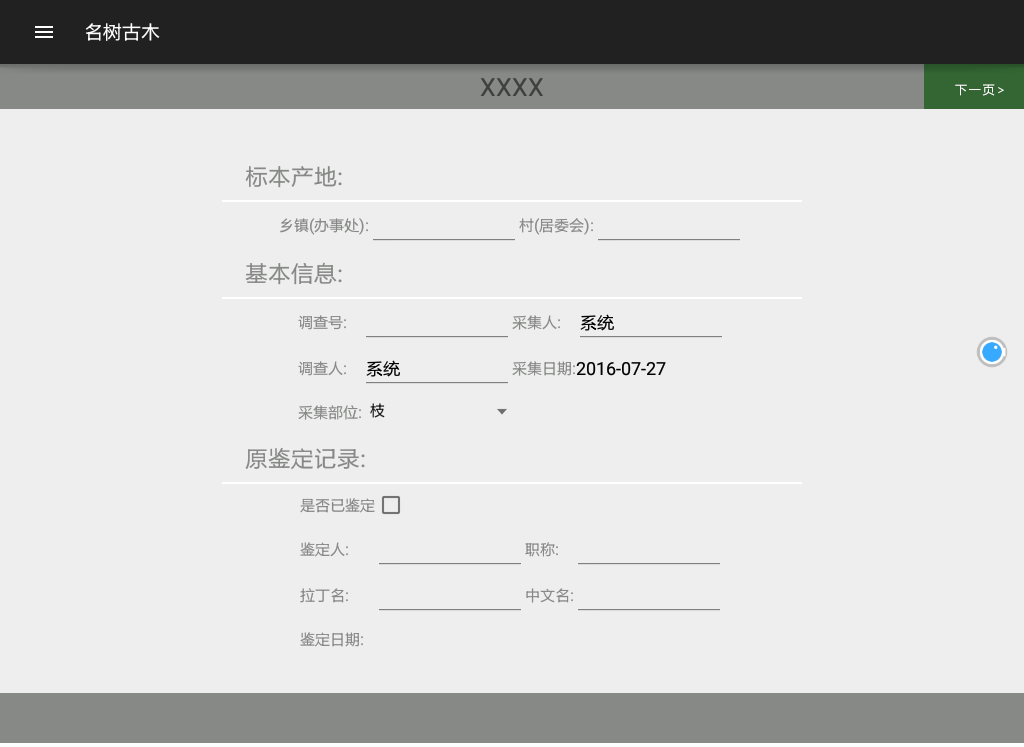Tap the blue floating circle button
Image resolution: width=1024 pixels, height=747 pixels.
point(992,352)
